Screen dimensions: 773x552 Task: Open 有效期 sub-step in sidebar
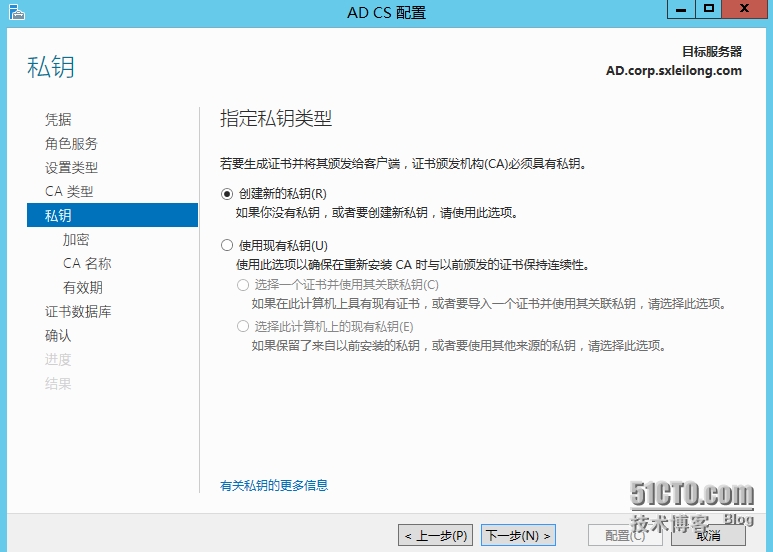pyautogui.click(x=83, y=287)
